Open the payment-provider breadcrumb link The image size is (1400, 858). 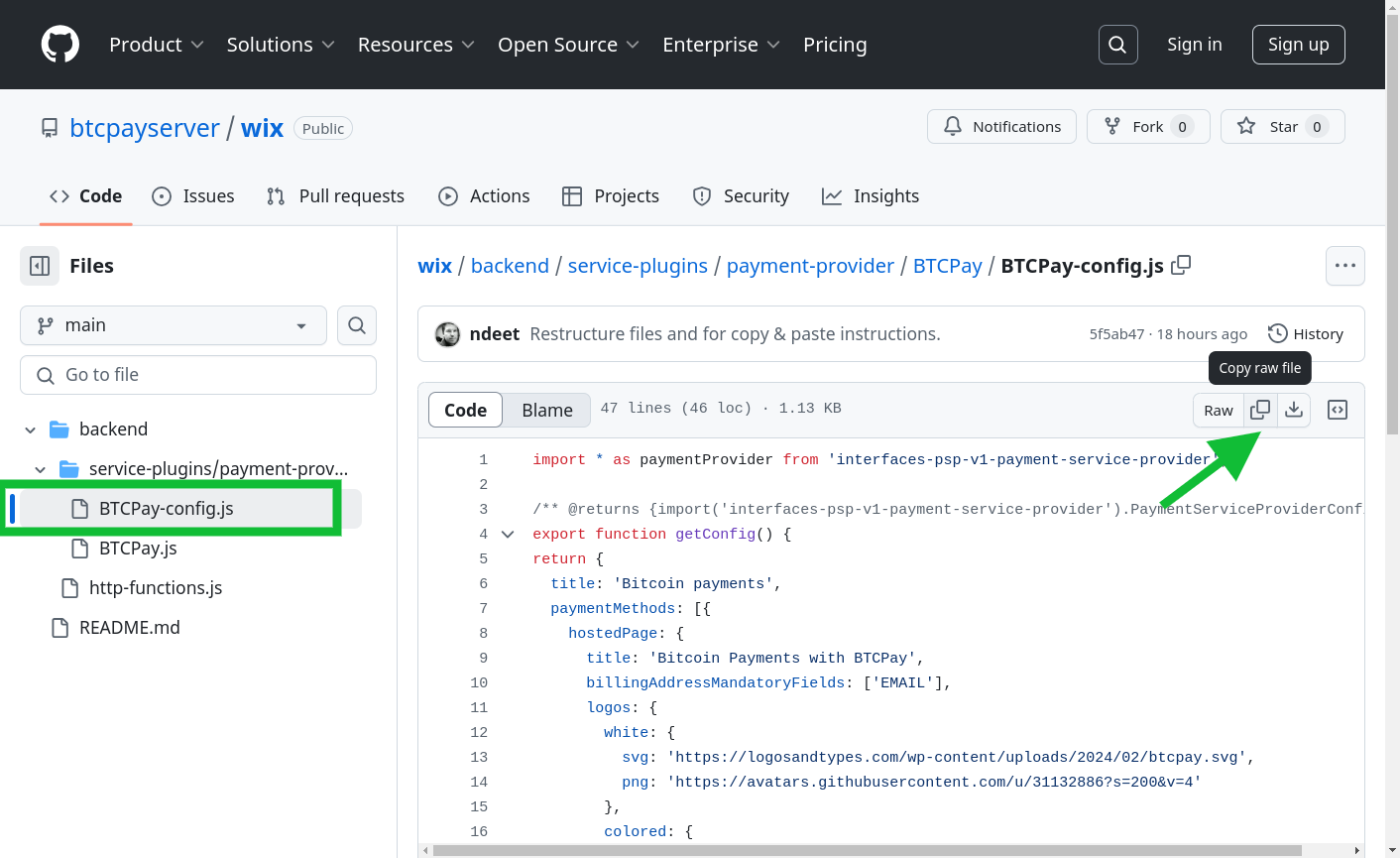810,266
